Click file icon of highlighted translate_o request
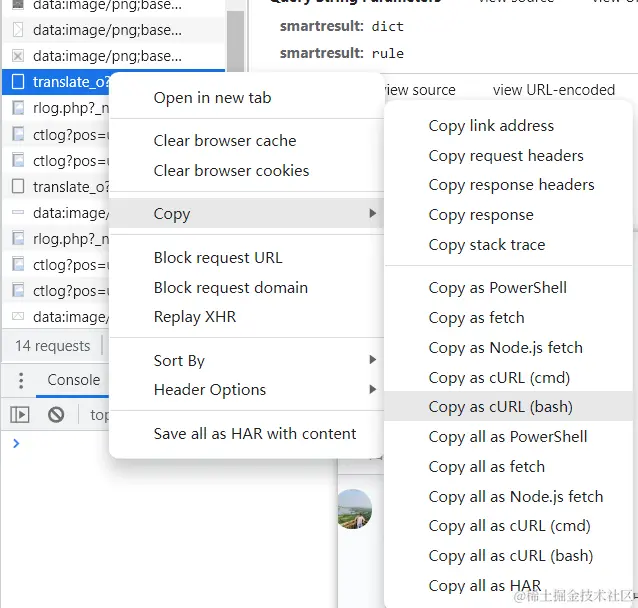 click(18, 82)
